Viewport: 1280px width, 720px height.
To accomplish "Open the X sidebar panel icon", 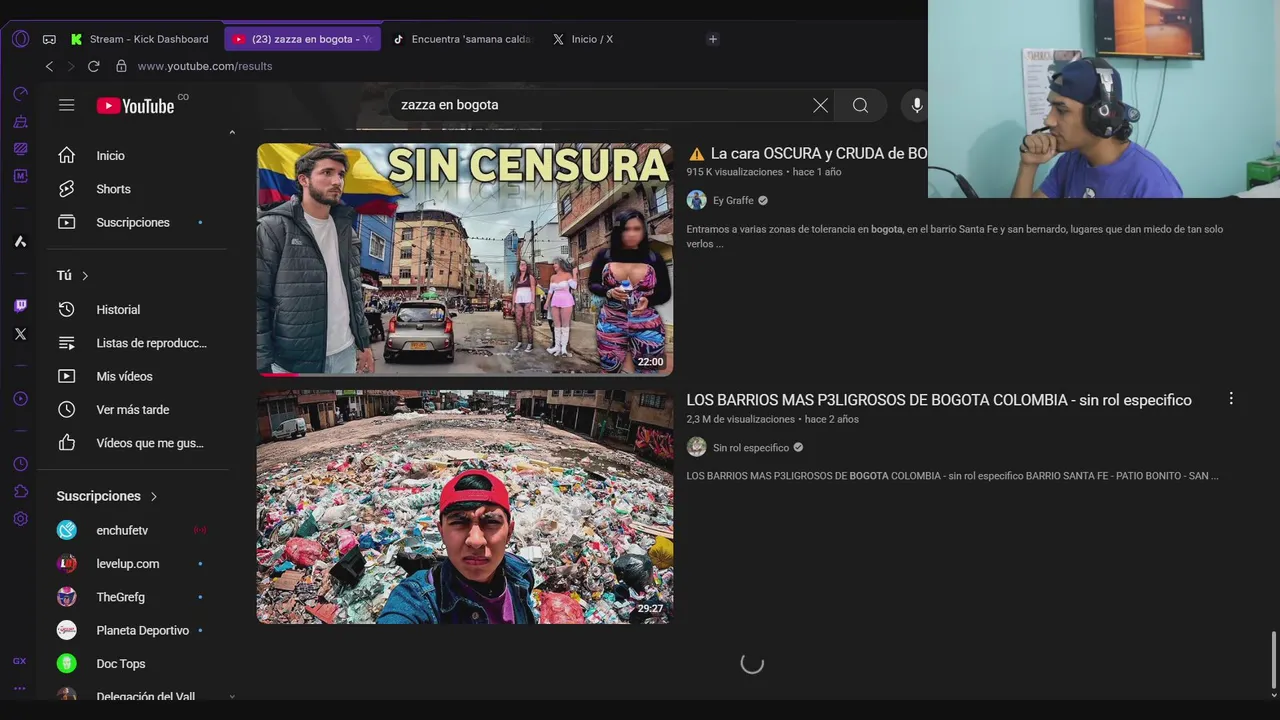I will click(x=20, y=334).
